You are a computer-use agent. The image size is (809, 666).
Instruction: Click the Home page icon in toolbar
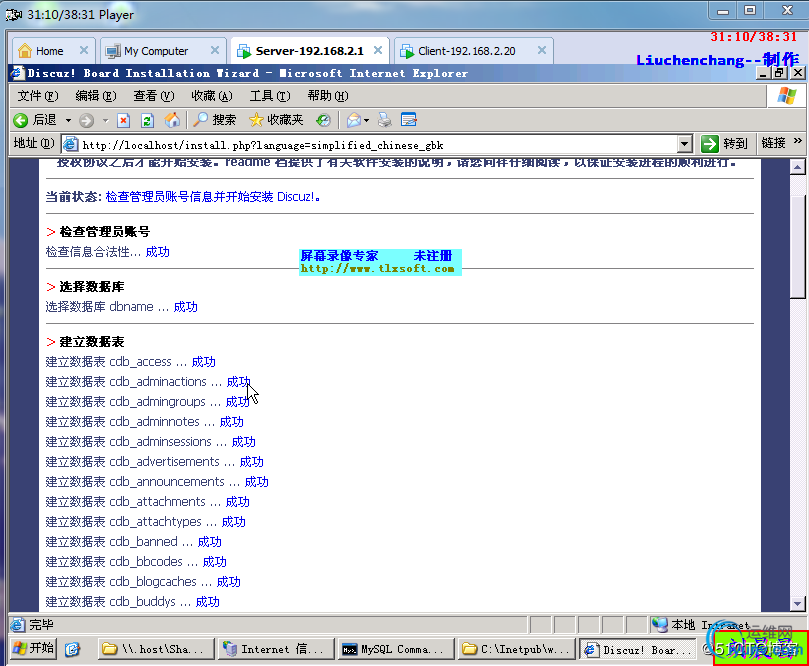tap(172, 120)
